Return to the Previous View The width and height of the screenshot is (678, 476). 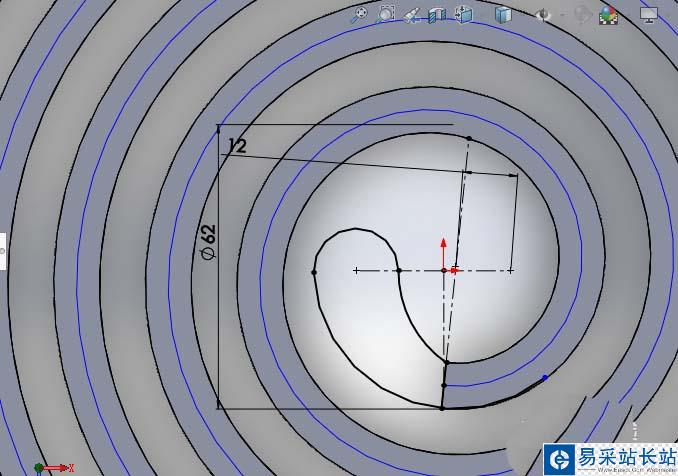point(411,16)
